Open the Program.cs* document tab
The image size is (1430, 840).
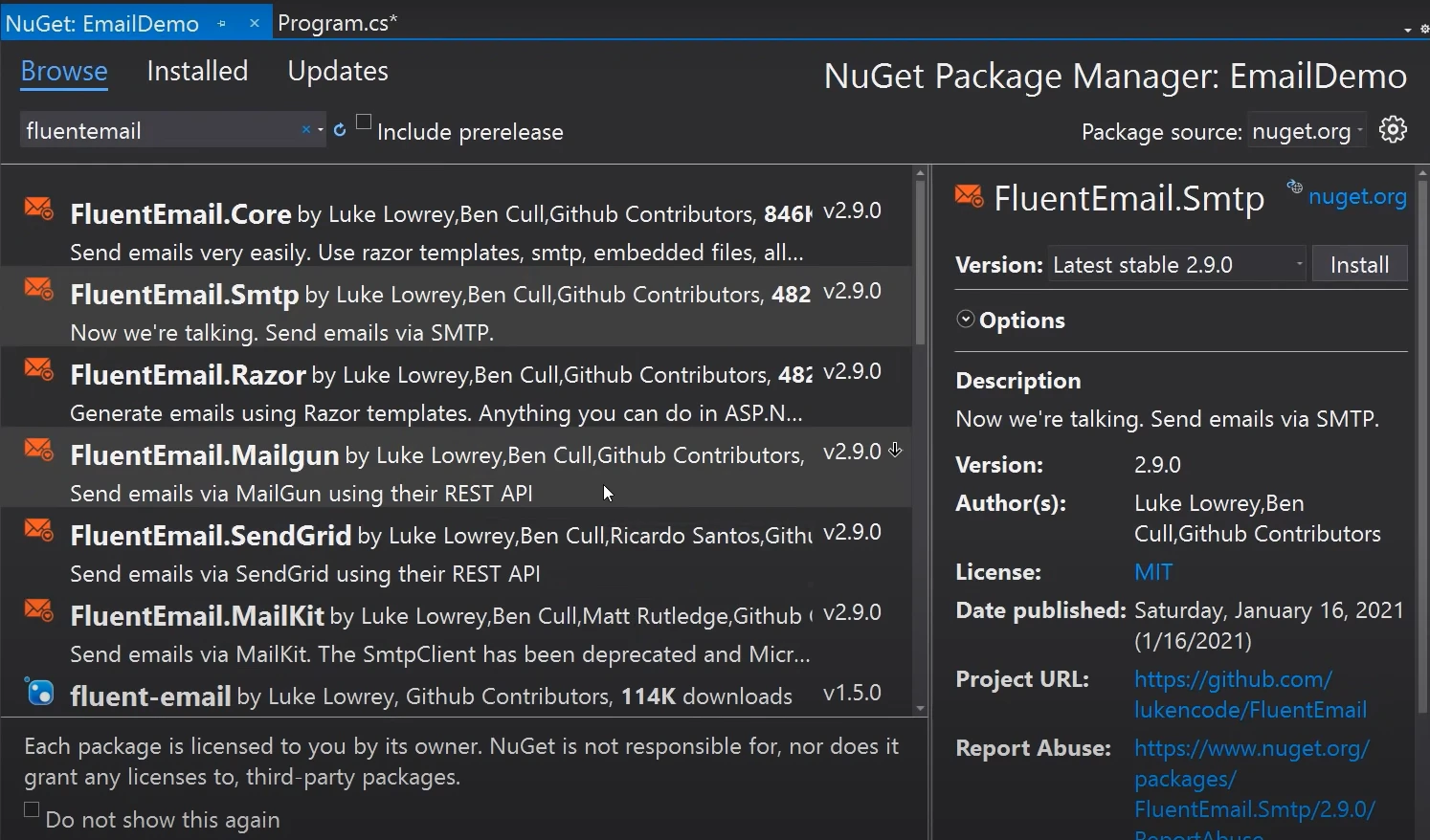337,23
